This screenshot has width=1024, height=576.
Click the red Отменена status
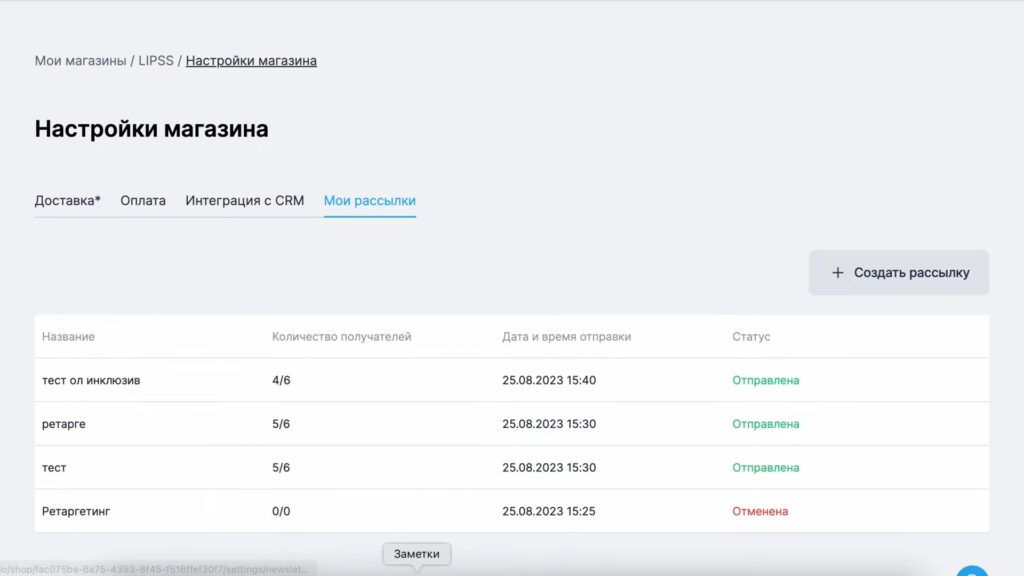coord(760,511)
